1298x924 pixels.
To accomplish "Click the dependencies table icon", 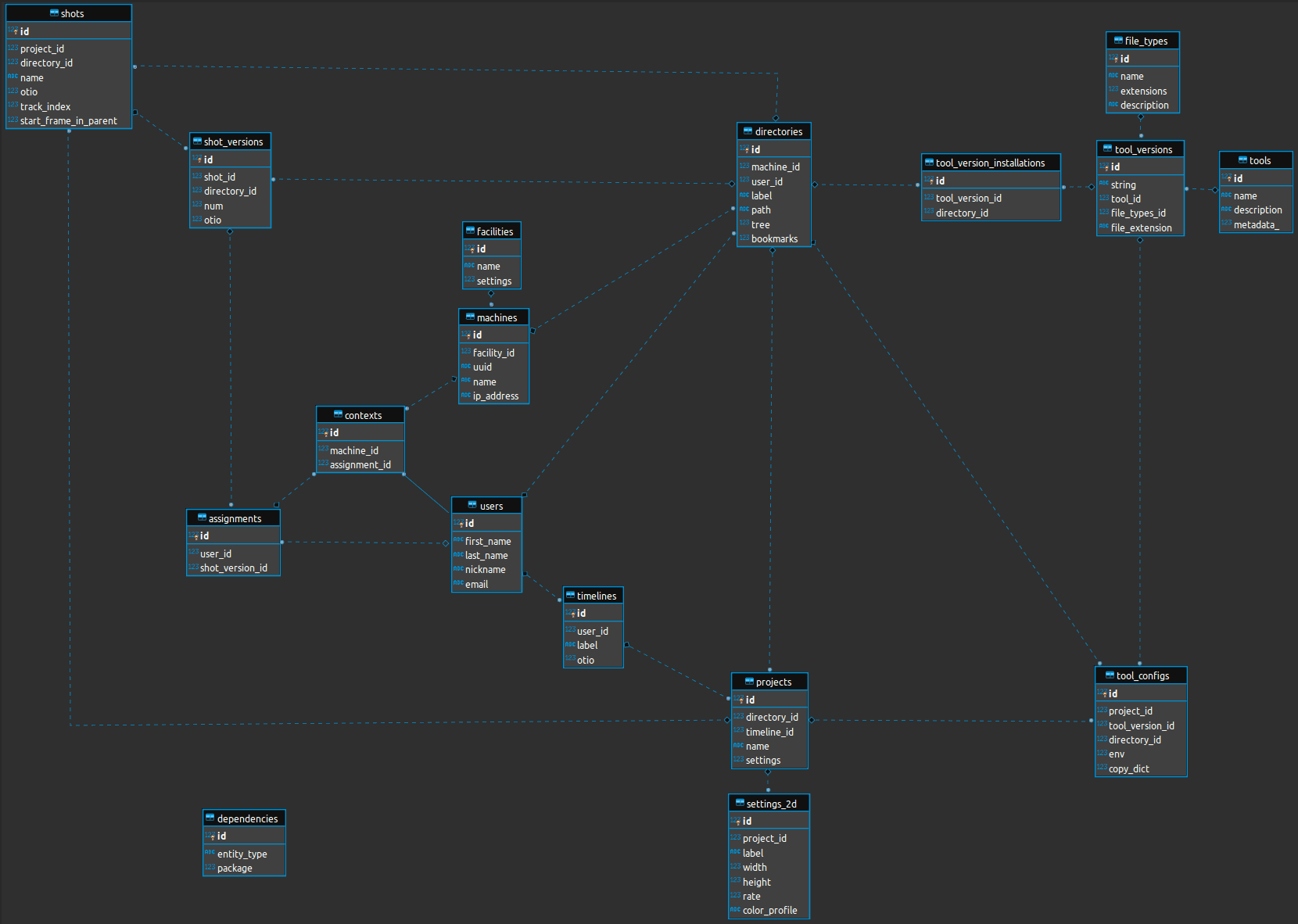I will pyautogui.click(x=210, y=818).
